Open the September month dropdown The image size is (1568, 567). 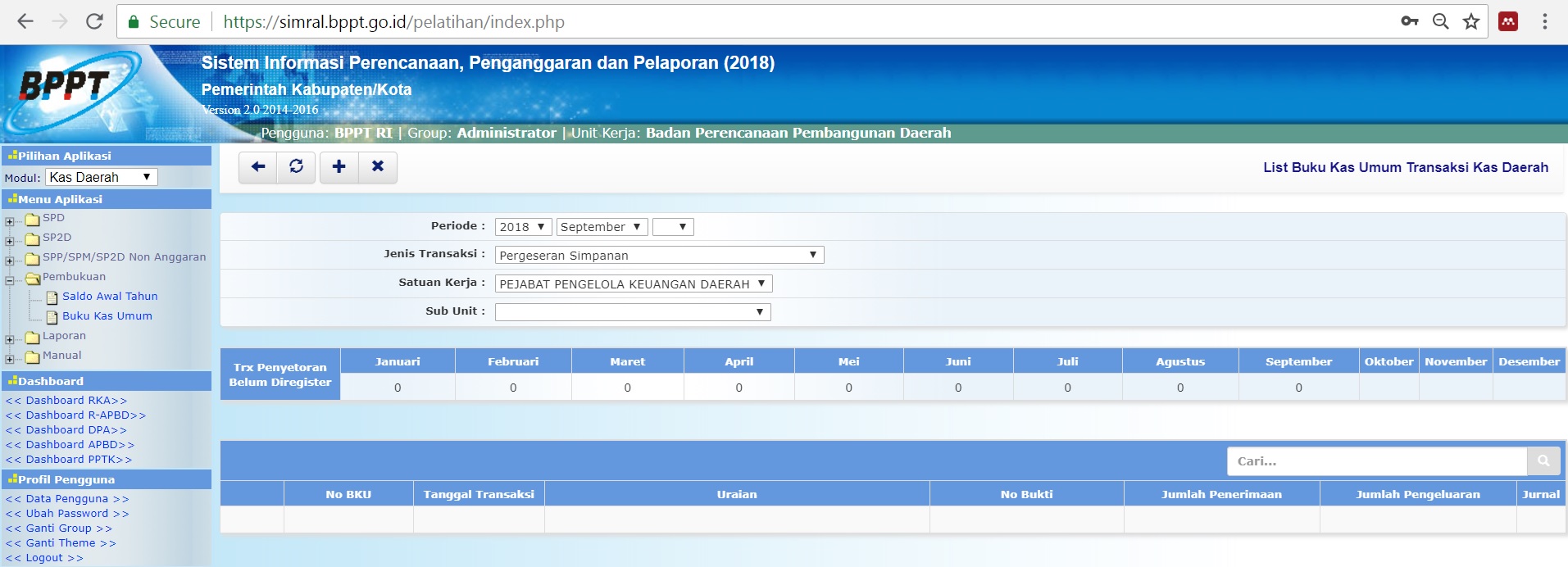click(x=602, y=227)
